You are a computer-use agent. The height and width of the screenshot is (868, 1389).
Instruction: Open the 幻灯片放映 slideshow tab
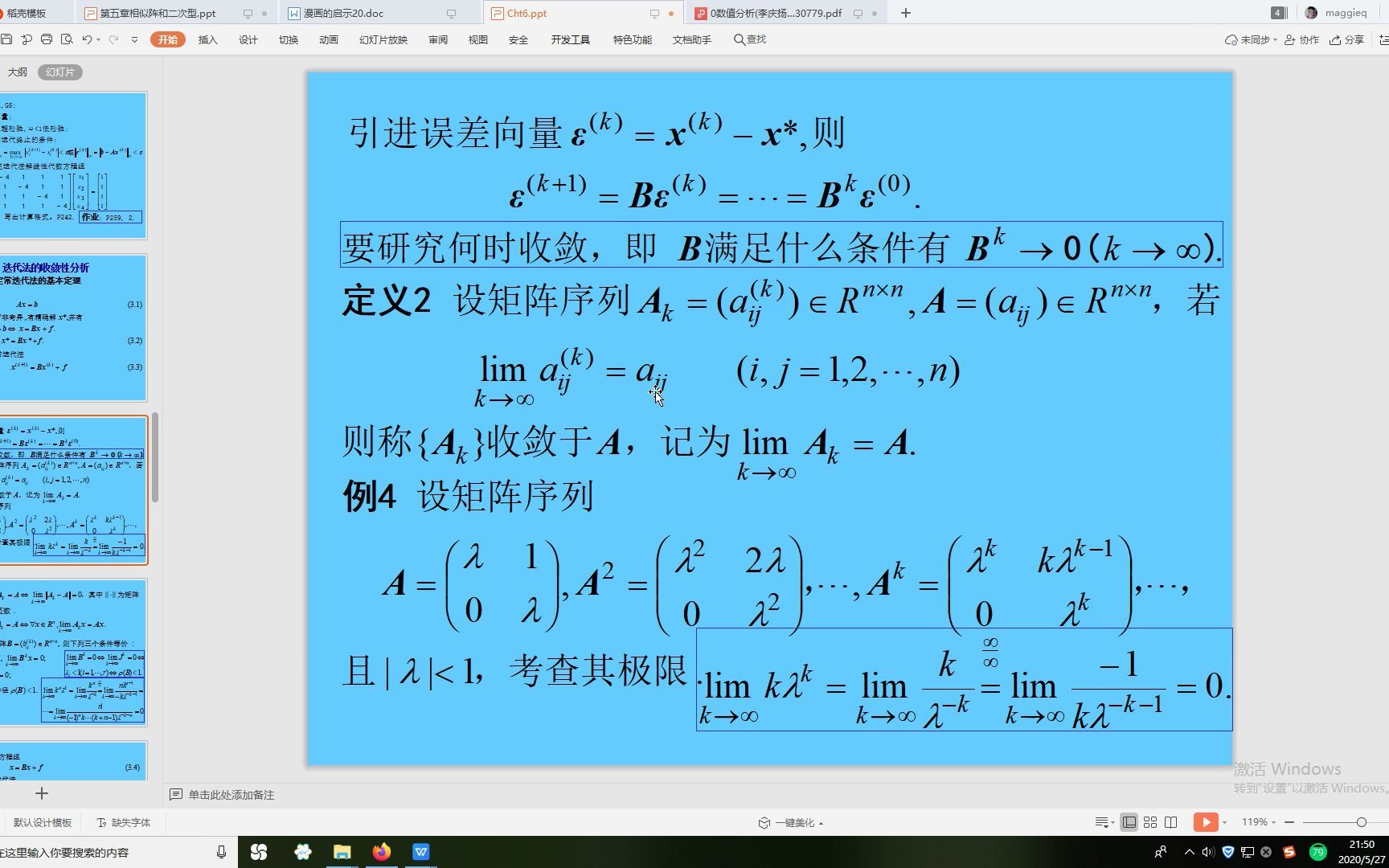(383, 39)
